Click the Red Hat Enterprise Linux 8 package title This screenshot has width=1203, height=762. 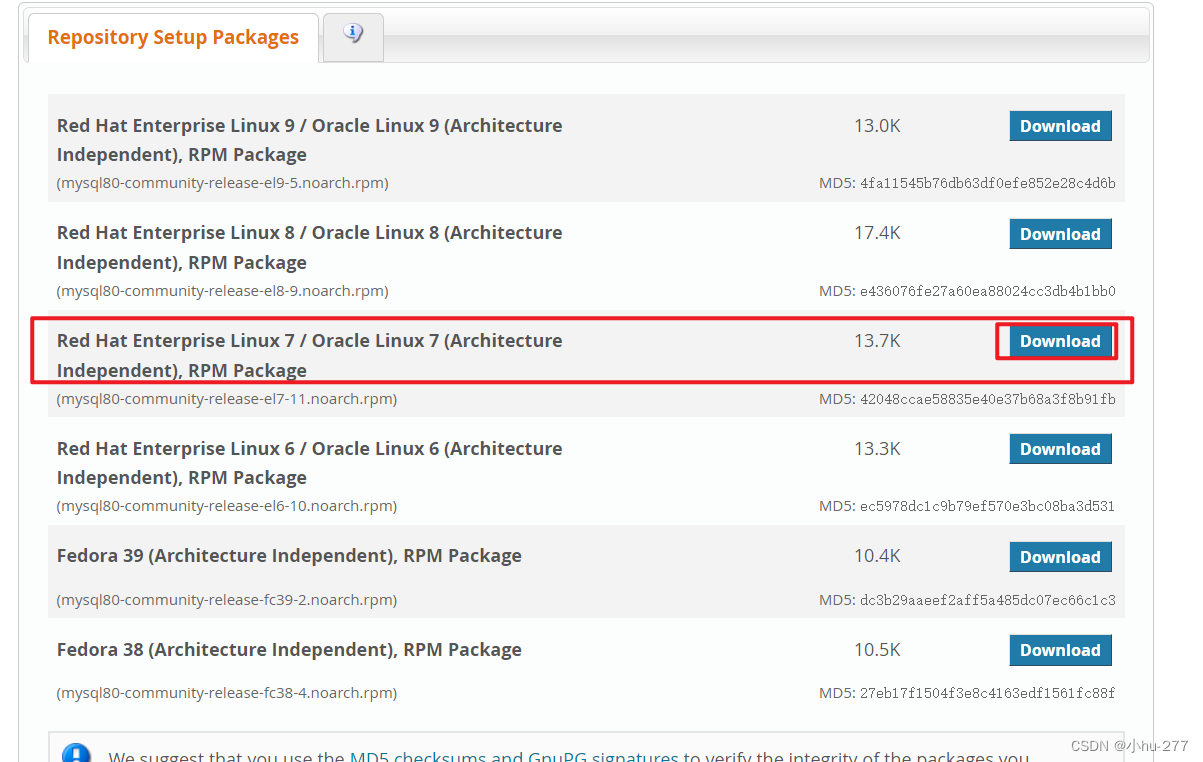pyautogui.click(x=309, y=247)
